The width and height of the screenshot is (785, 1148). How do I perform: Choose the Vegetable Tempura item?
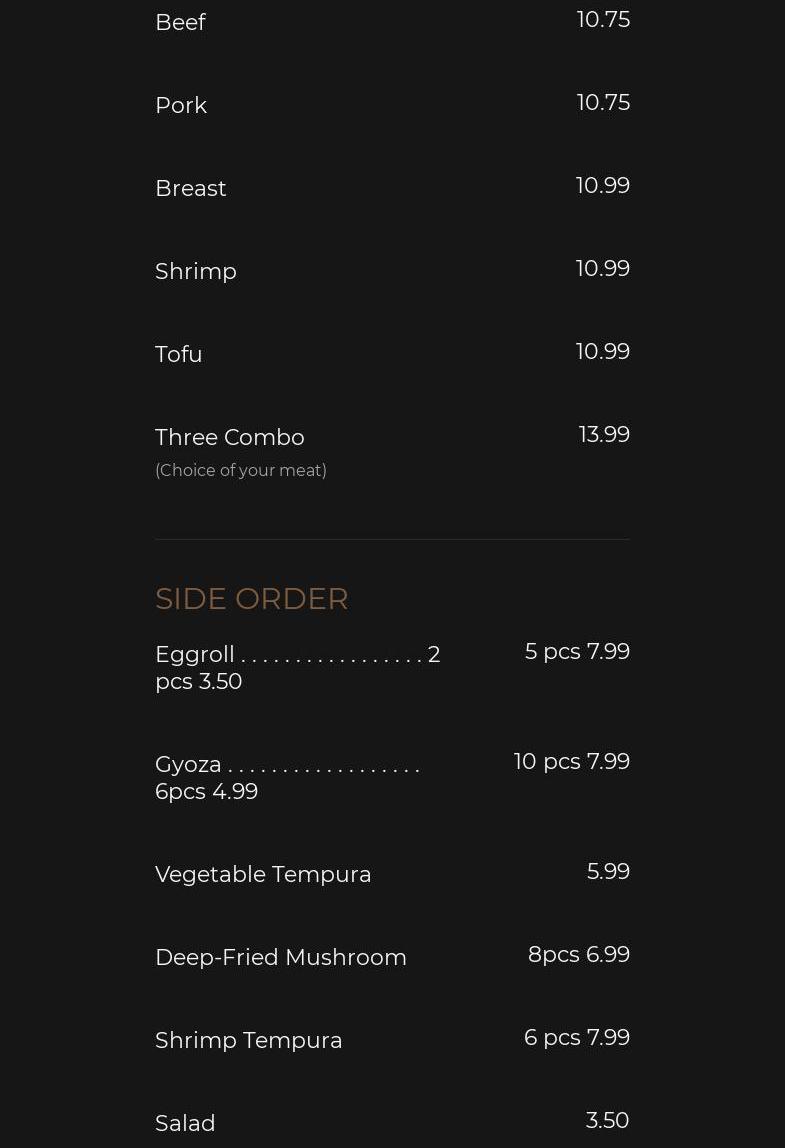[x=263, y=874]
